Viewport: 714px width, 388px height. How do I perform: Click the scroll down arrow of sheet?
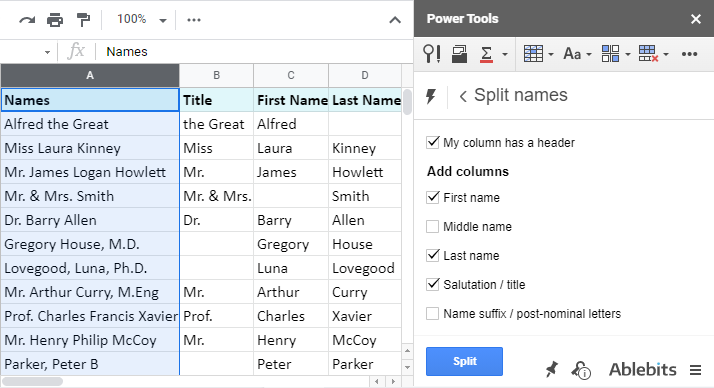click(407, 367)
